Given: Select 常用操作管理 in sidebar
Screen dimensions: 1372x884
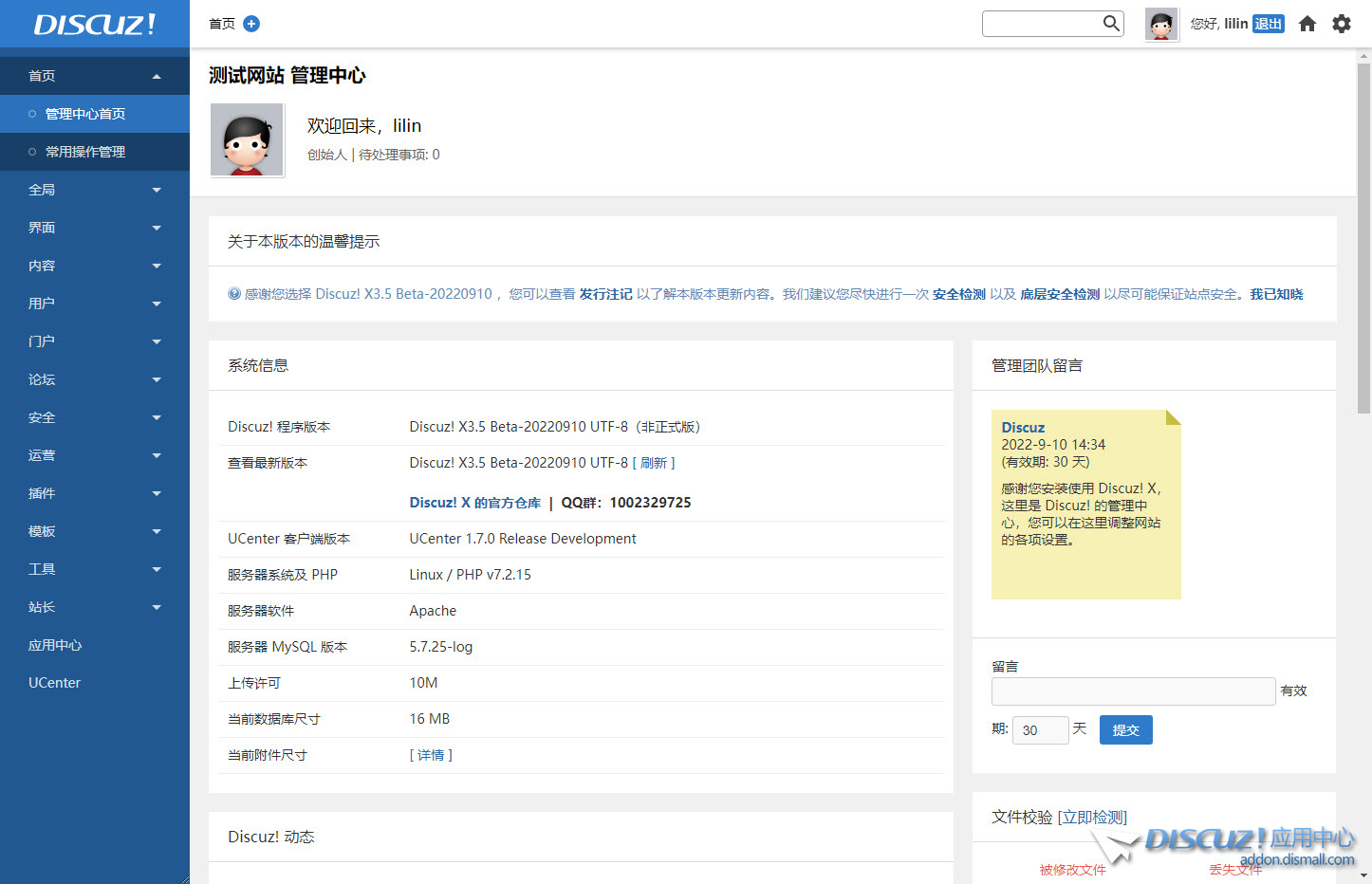Looking at the screenshot, I should pyautogui.click(x=85, y=152).
